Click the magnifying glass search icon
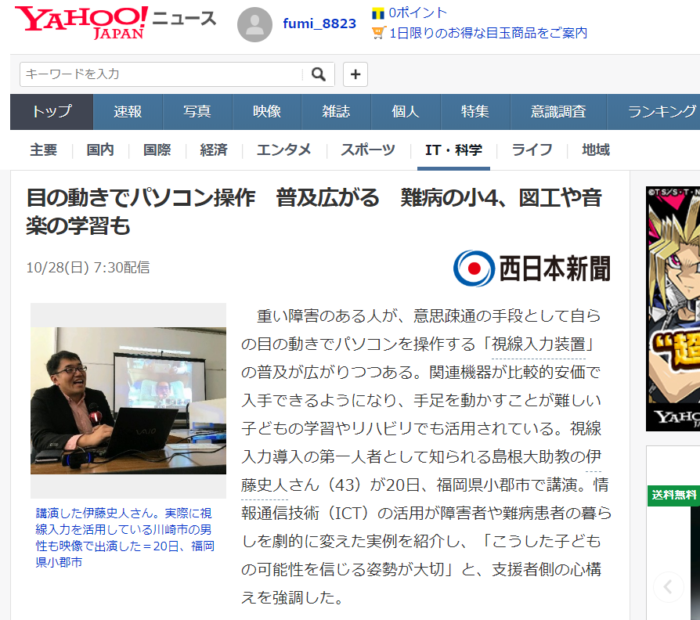 [318, 74]
